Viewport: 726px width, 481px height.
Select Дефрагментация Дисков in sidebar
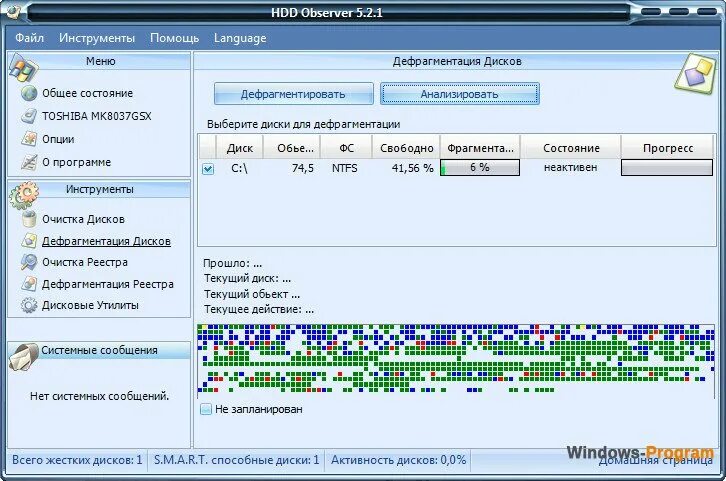pyautogui.click(x=106, y=241)
